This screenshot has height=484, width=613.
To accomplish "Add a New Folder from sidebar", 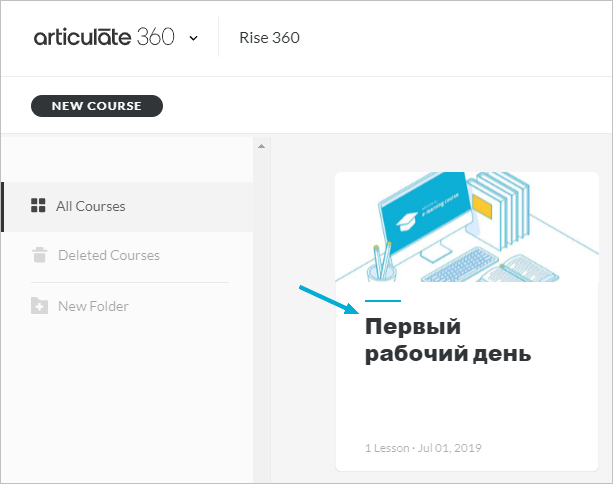I will [x=93, y=306].
